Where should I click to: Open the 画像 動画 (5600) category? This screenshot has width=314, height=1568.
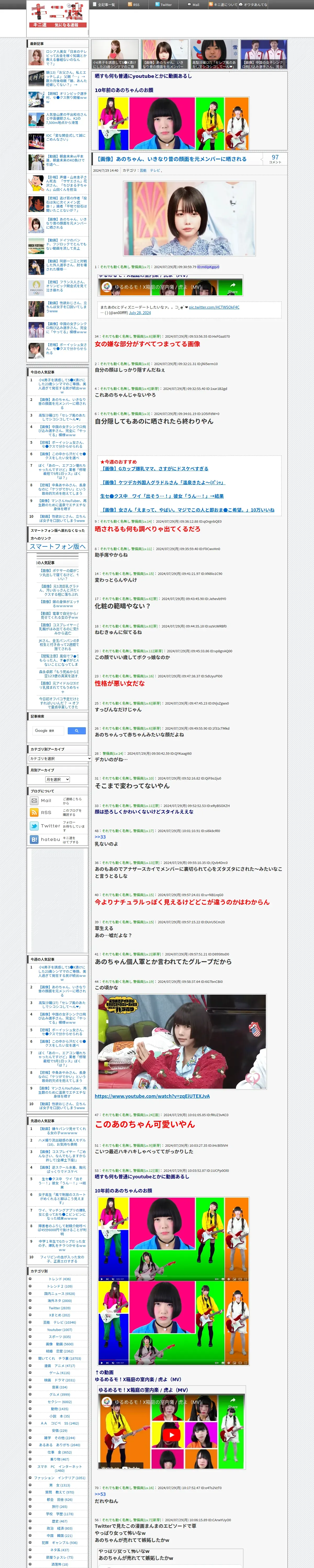tap(60, 1344)
